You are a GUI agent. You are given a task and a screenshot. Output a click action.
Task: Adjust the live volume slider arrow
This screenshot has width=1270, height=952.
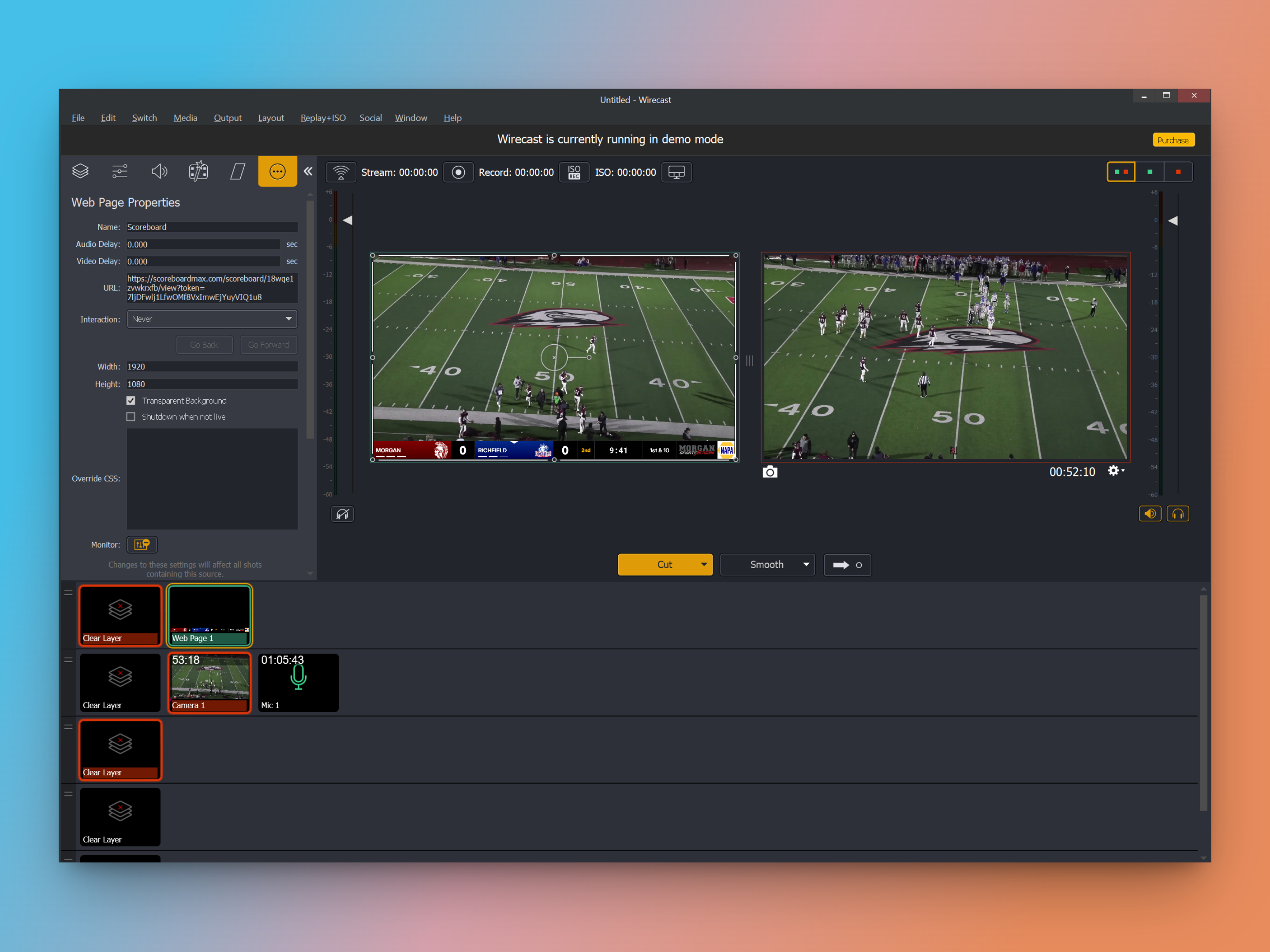click(x=1173, y=220)
